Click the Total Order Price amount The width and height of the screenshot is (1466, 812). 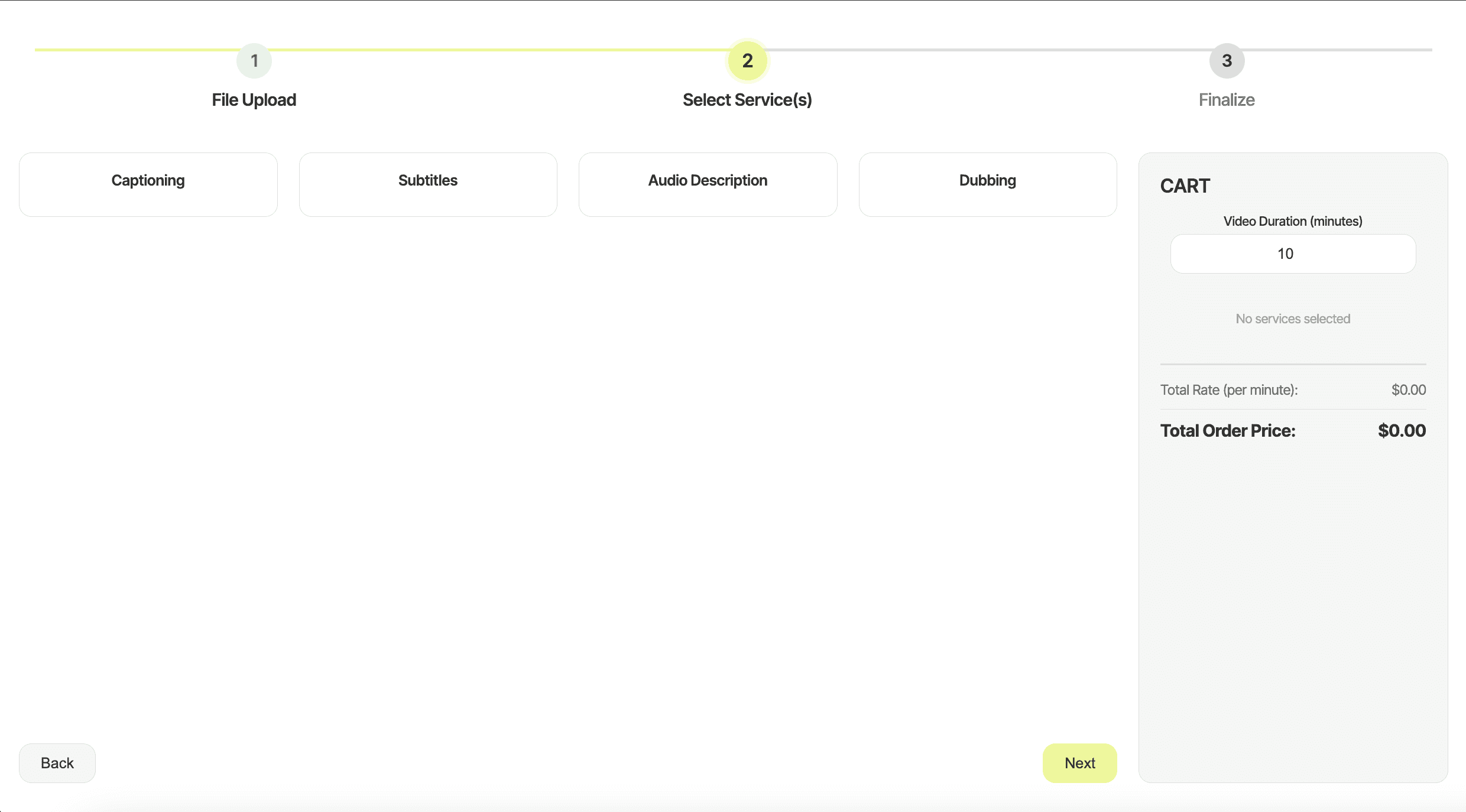(1402, 431)
